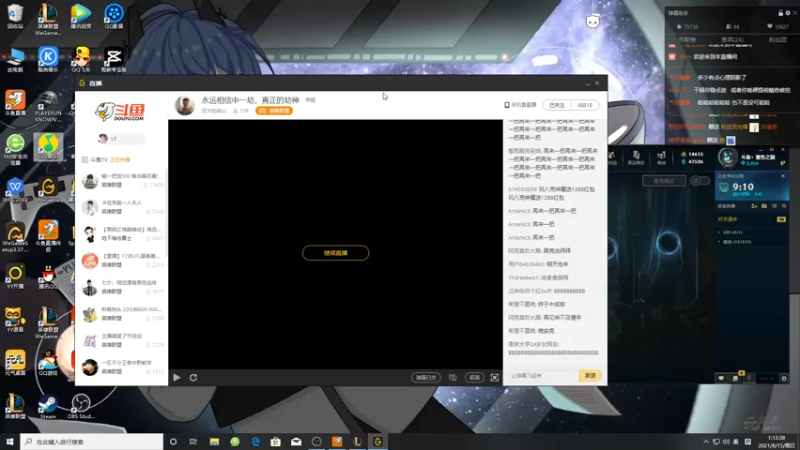This screenshot has width=800, height=450.
Task: Click the chat message input field
Action: point(543,376)
